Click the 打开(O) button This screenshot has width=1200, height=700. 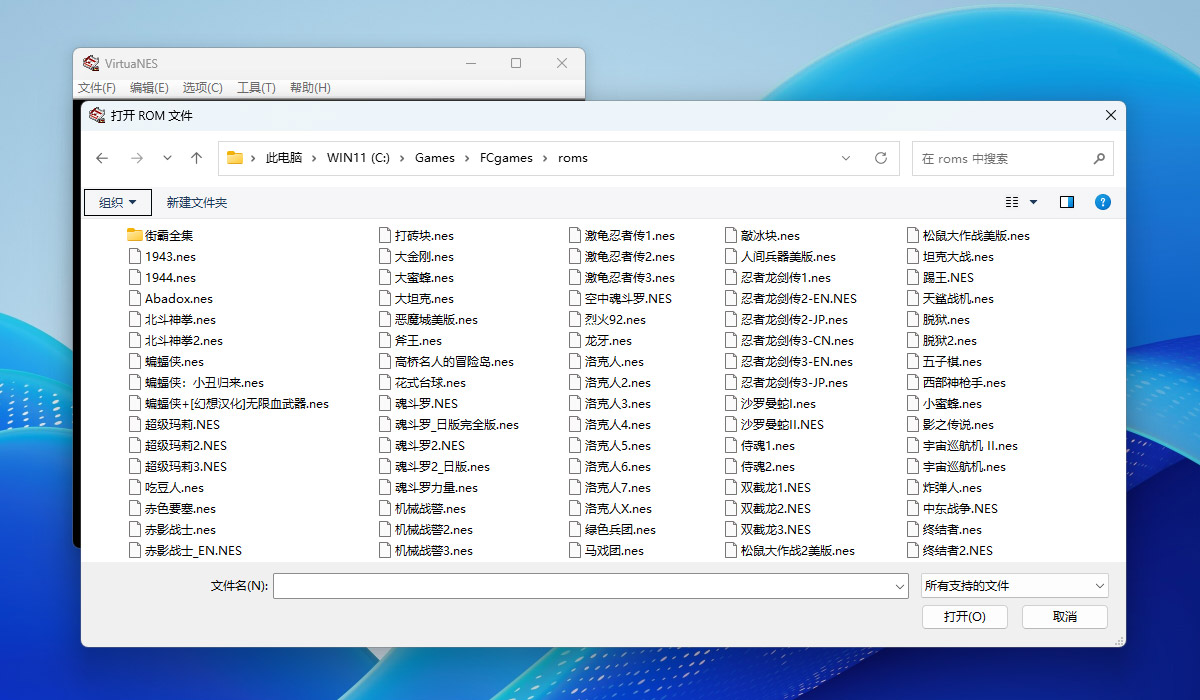(x=964, y=617)
